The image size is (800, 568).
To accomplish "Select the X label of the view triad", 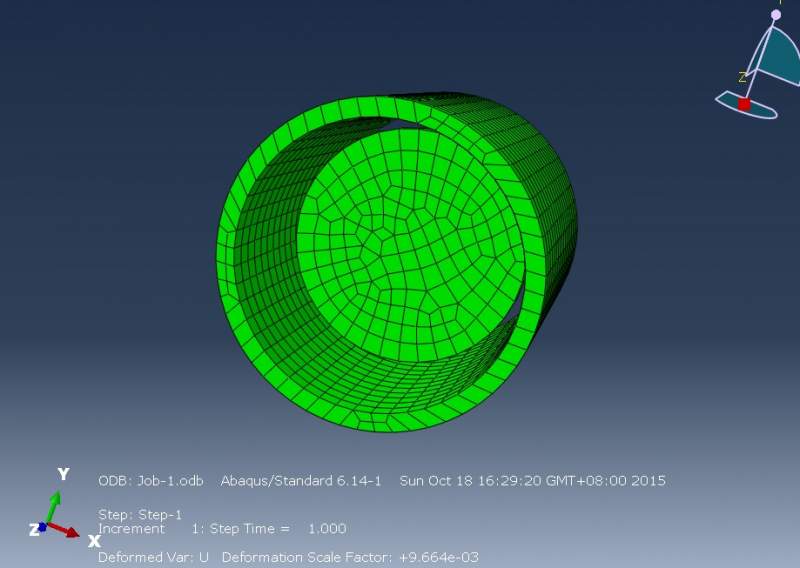I will [x=94, y=541].
